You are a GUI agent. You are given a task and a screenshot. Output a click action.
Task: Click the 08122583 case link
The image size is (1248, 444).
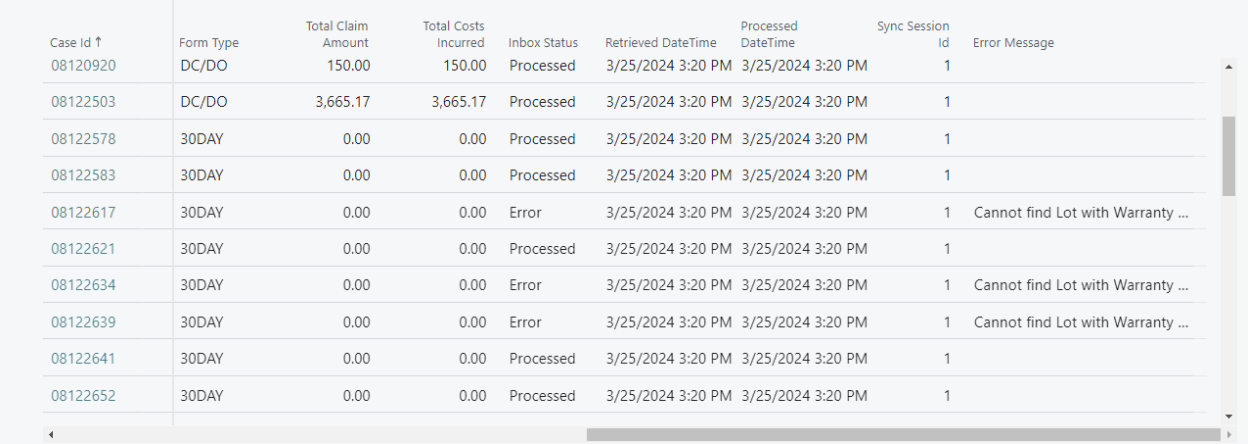(83, 175)
